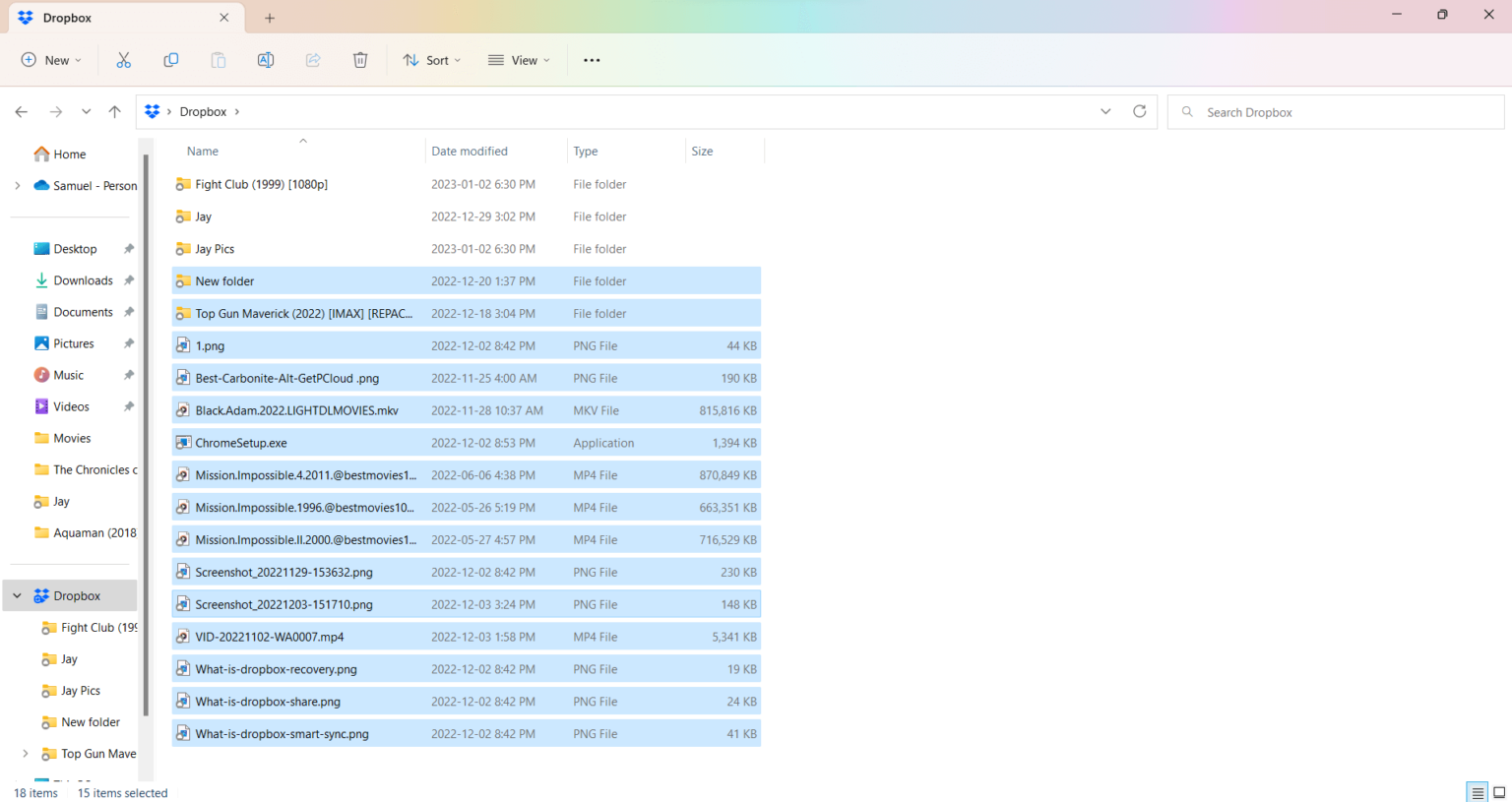Navigate up one folder level
The image size is (1512, 802).
[x=114, y=111]
